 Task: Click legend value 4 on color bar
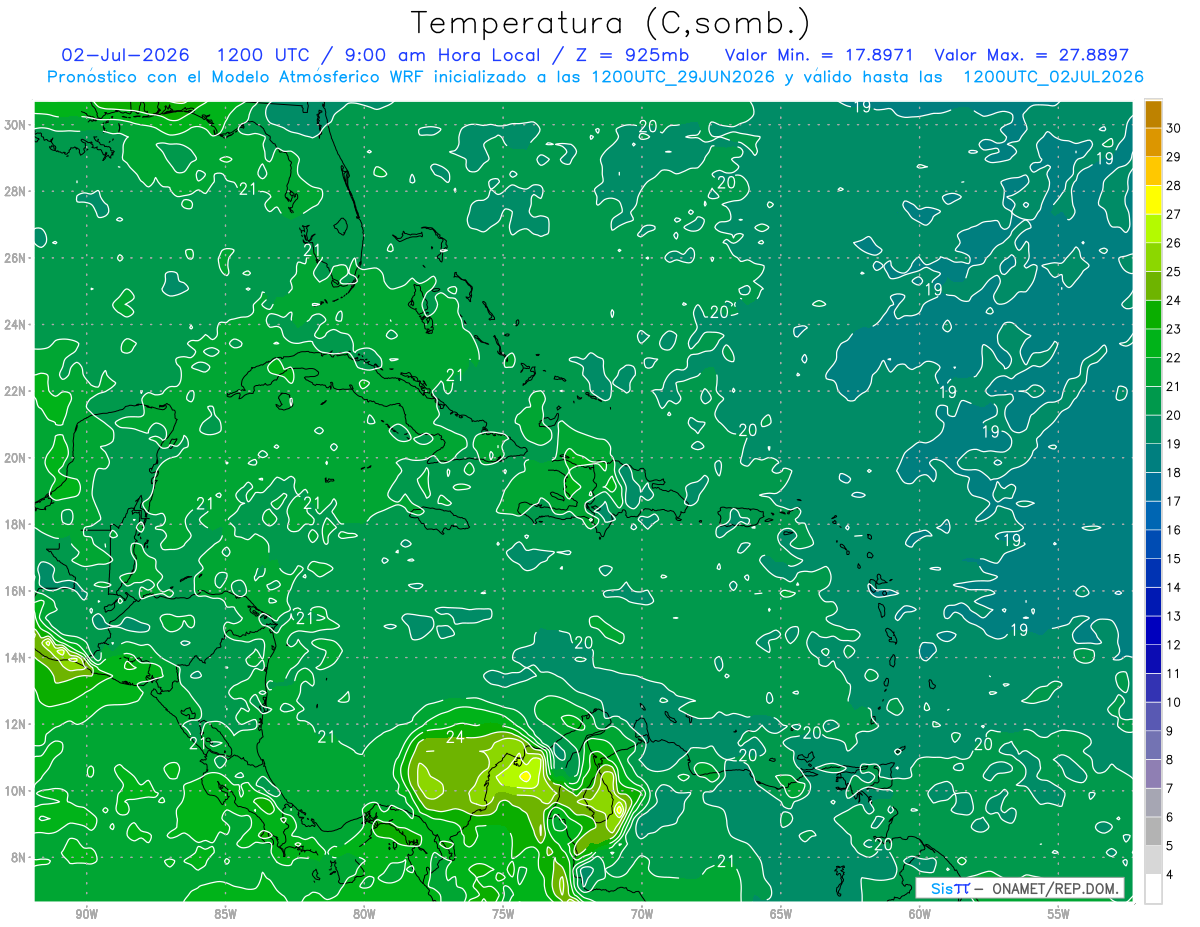tap(1172, 875)
